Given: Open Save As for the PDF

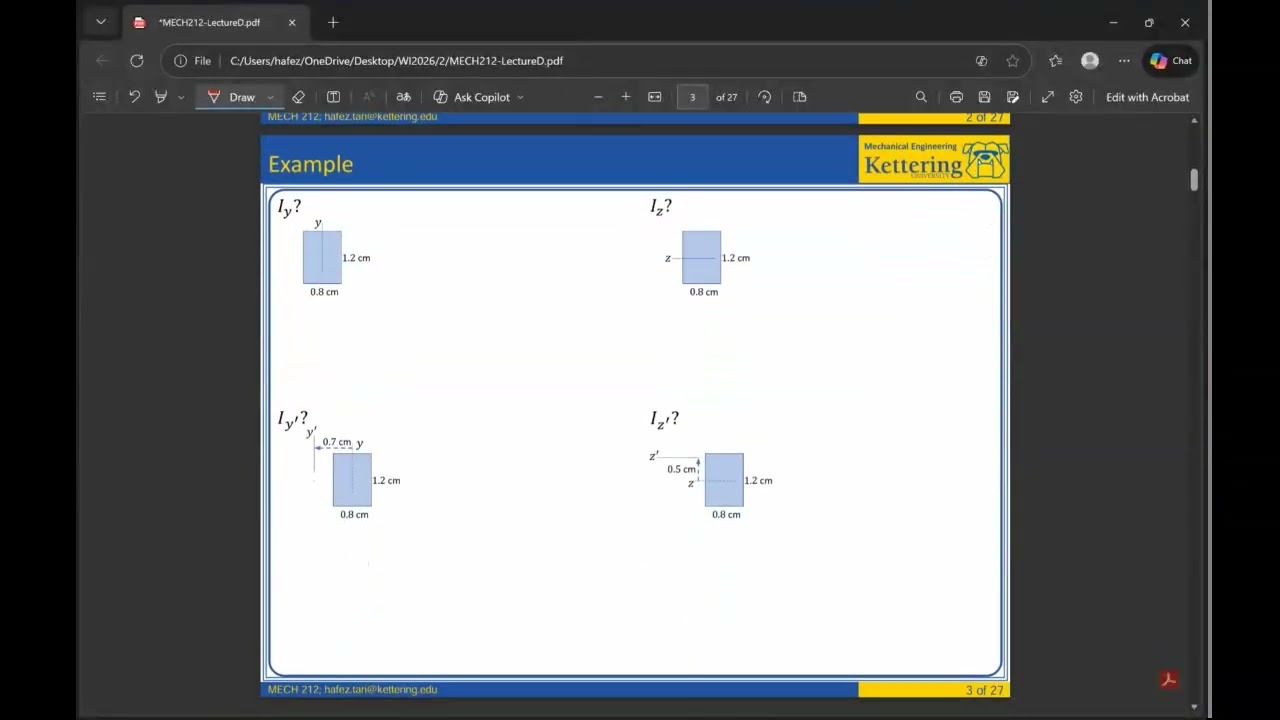Looking at the screenshot, I should (x=1013, y=97).
